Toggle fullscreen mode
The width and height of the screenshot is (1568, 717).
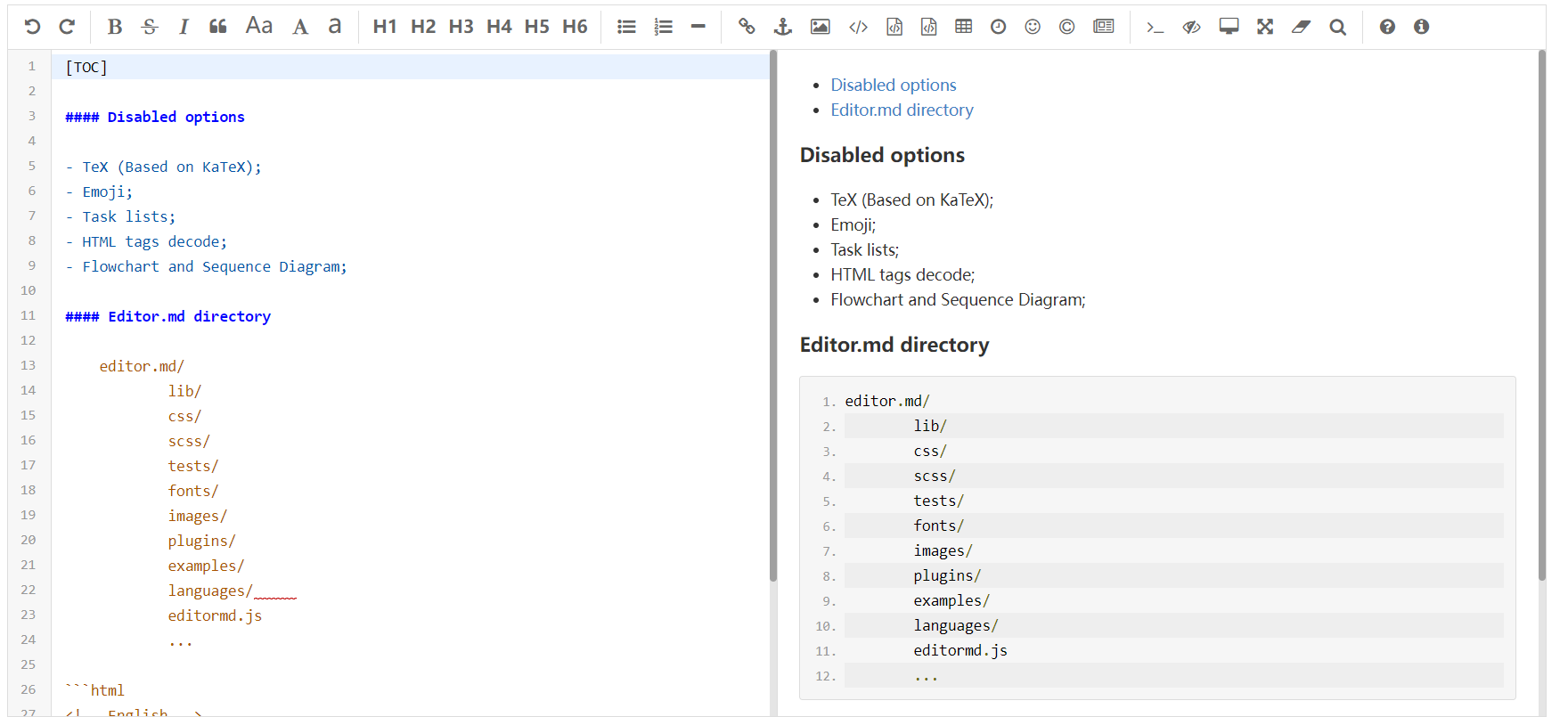click(x=1265, y=27)
